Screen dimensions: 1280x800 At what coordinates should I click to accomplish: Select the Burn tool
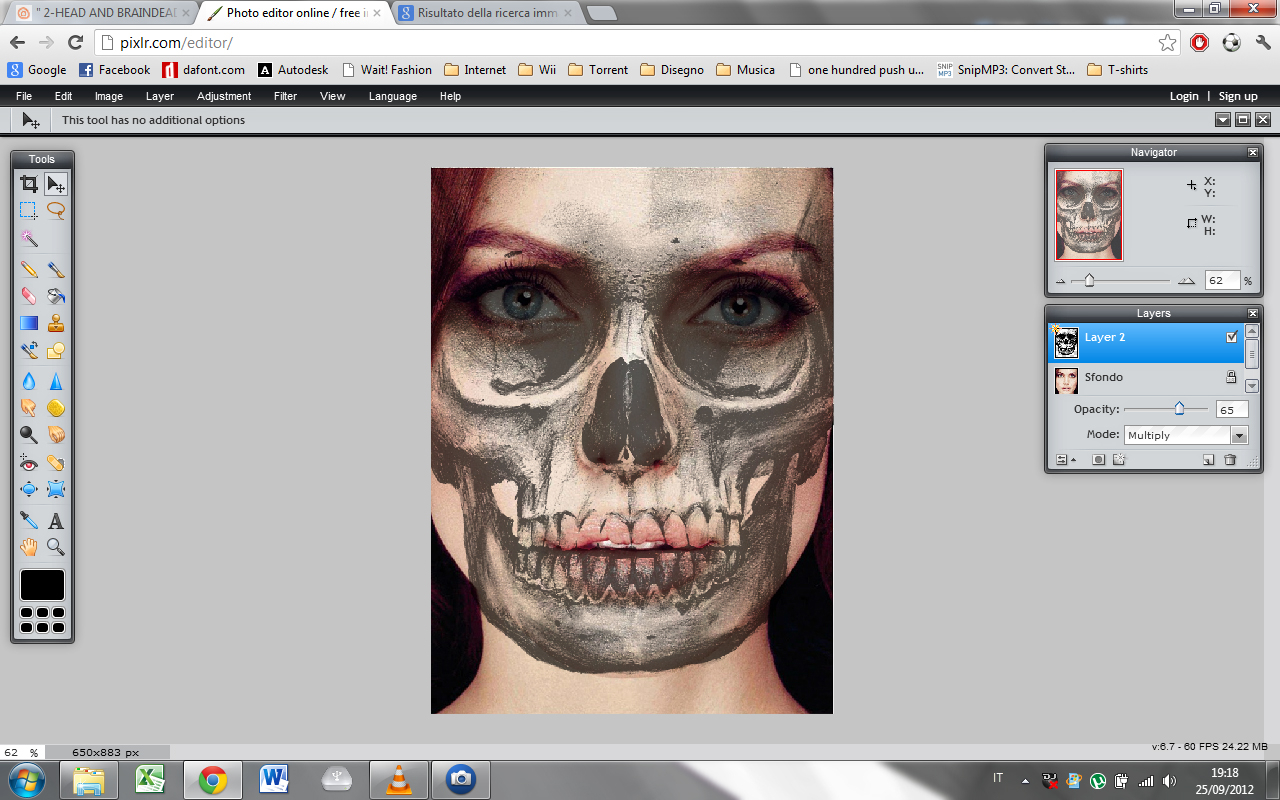(x=56, y=435)
